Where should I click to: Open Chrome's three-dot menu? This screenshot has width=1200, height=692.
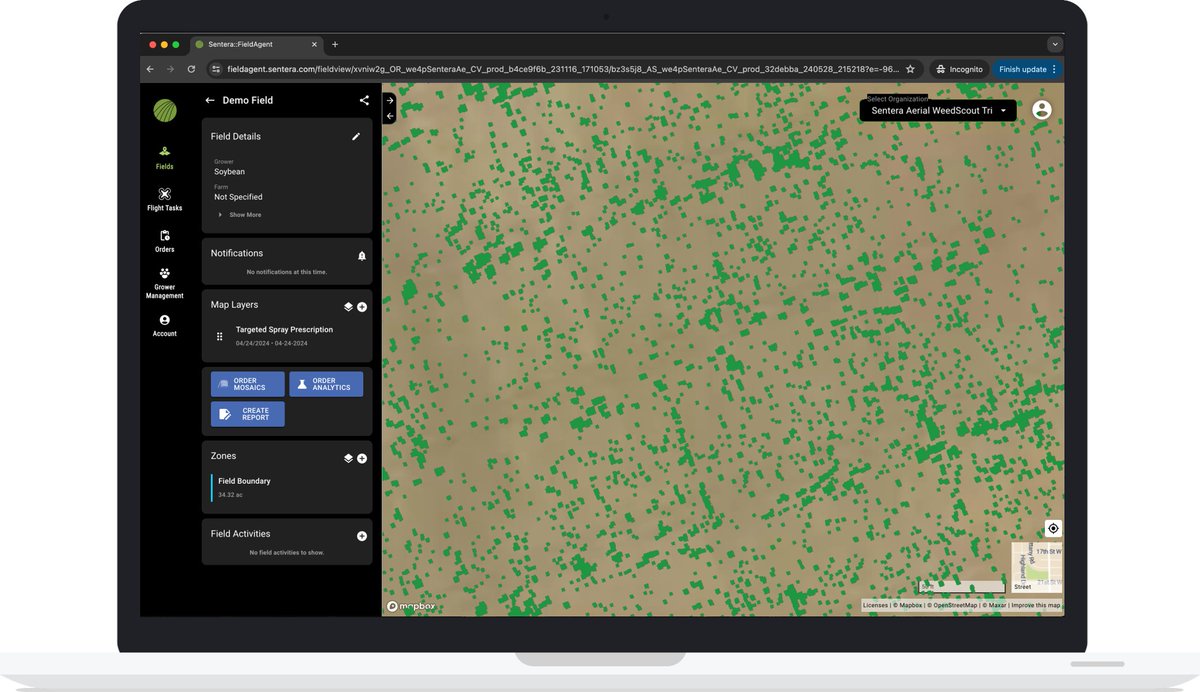pos(1054,69)
